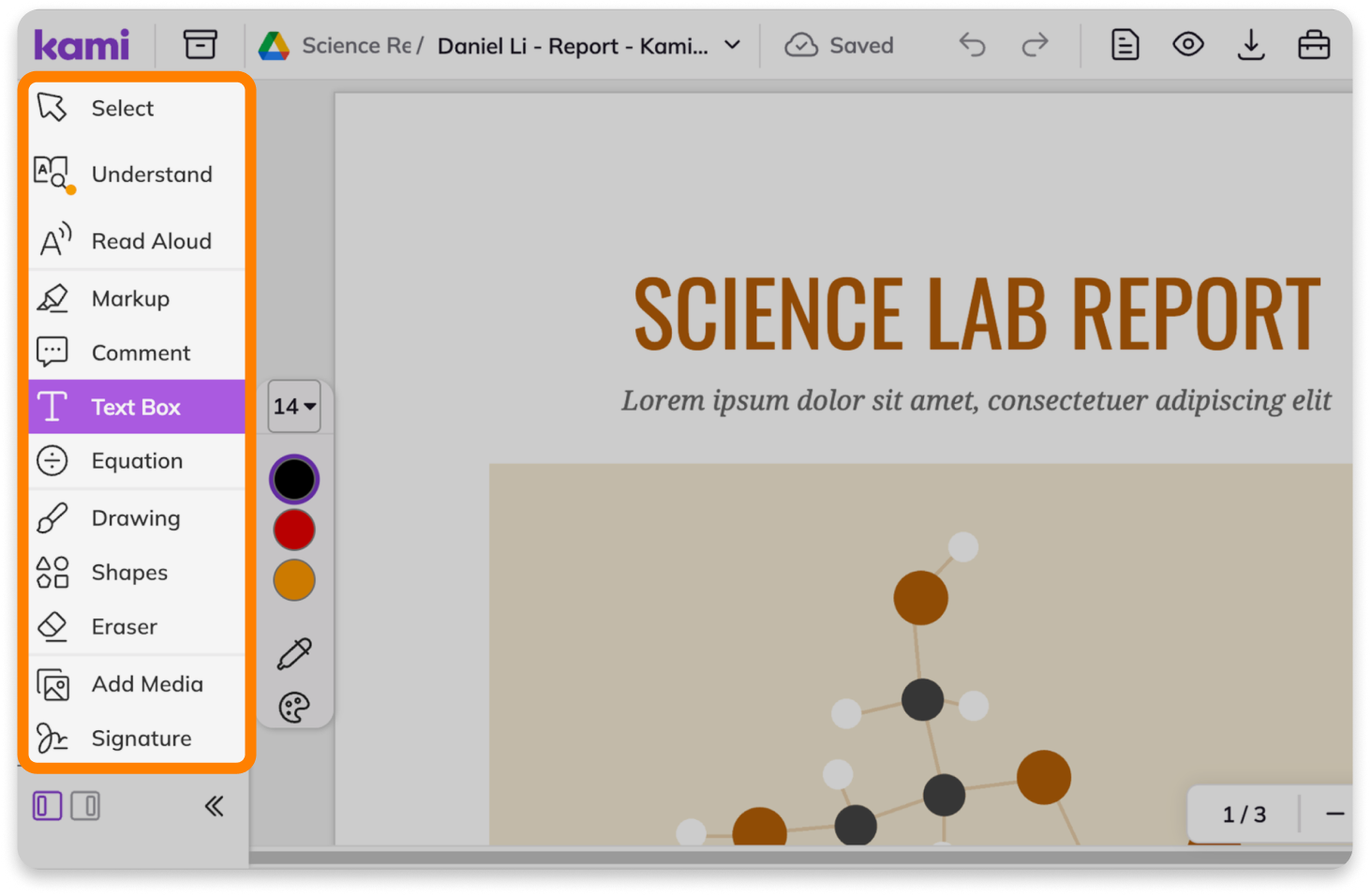
Task: Select the Drawing tool
Action: pyautogui.click(x=137, y=518)
